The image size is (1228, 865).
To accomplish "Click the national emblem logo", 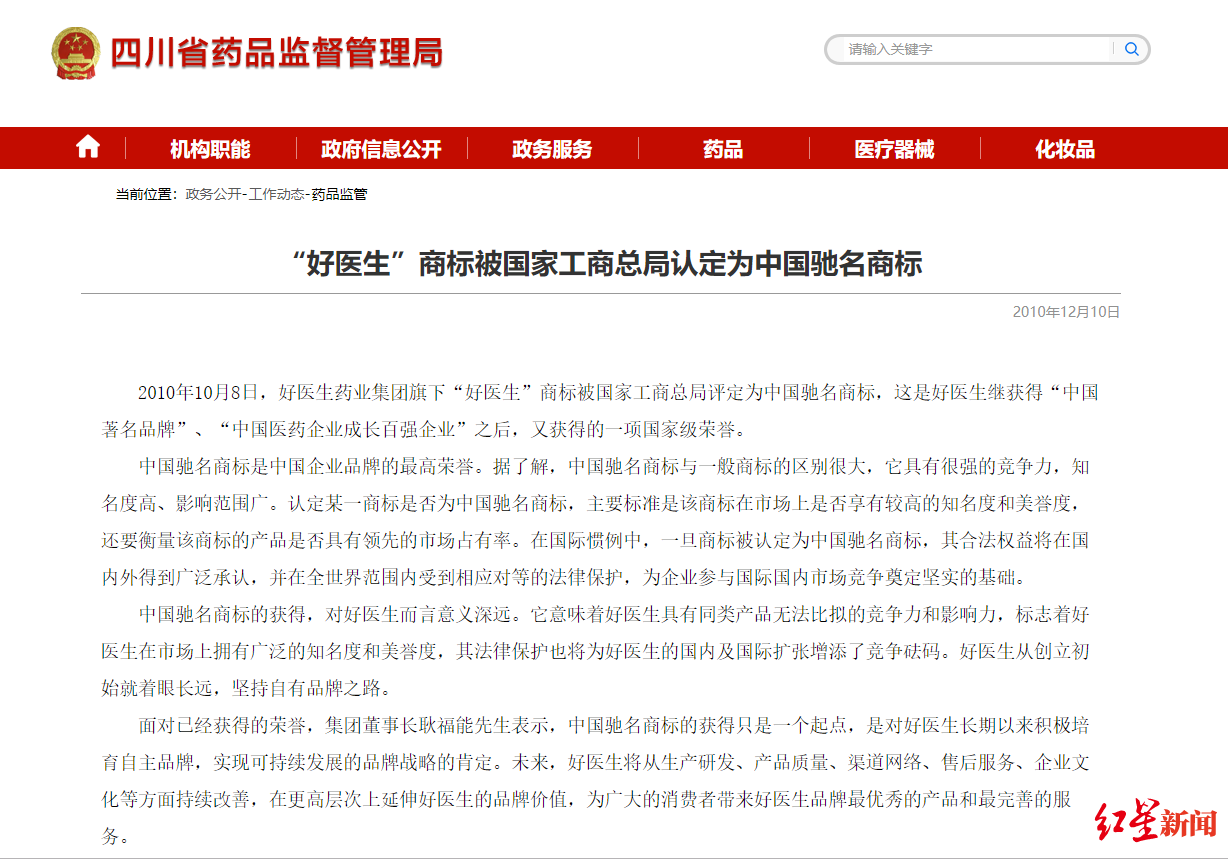I will pyautogui.click(x=76, y=53).
